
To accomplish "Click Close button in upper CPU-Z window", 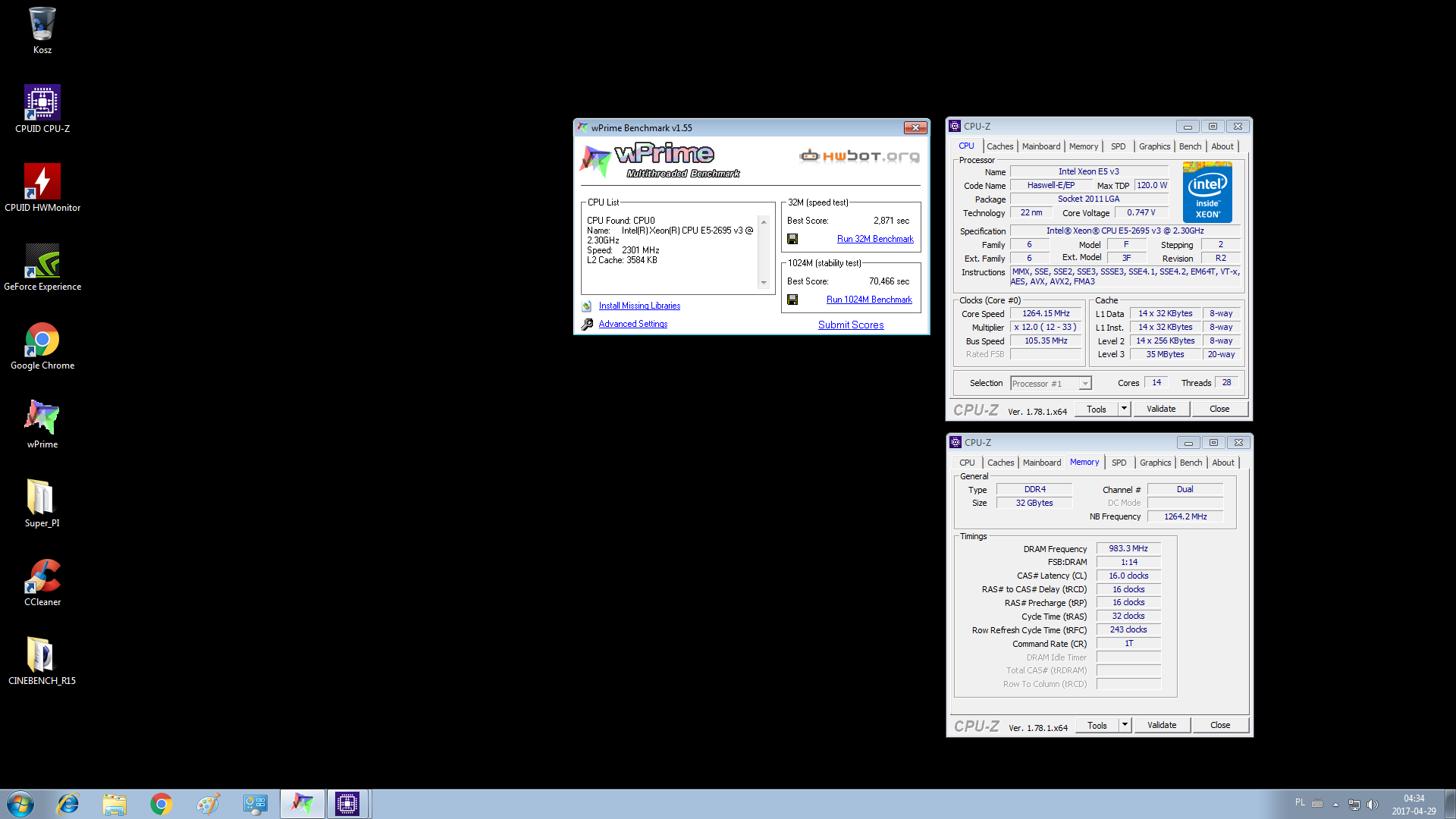I will [1219, 409].
